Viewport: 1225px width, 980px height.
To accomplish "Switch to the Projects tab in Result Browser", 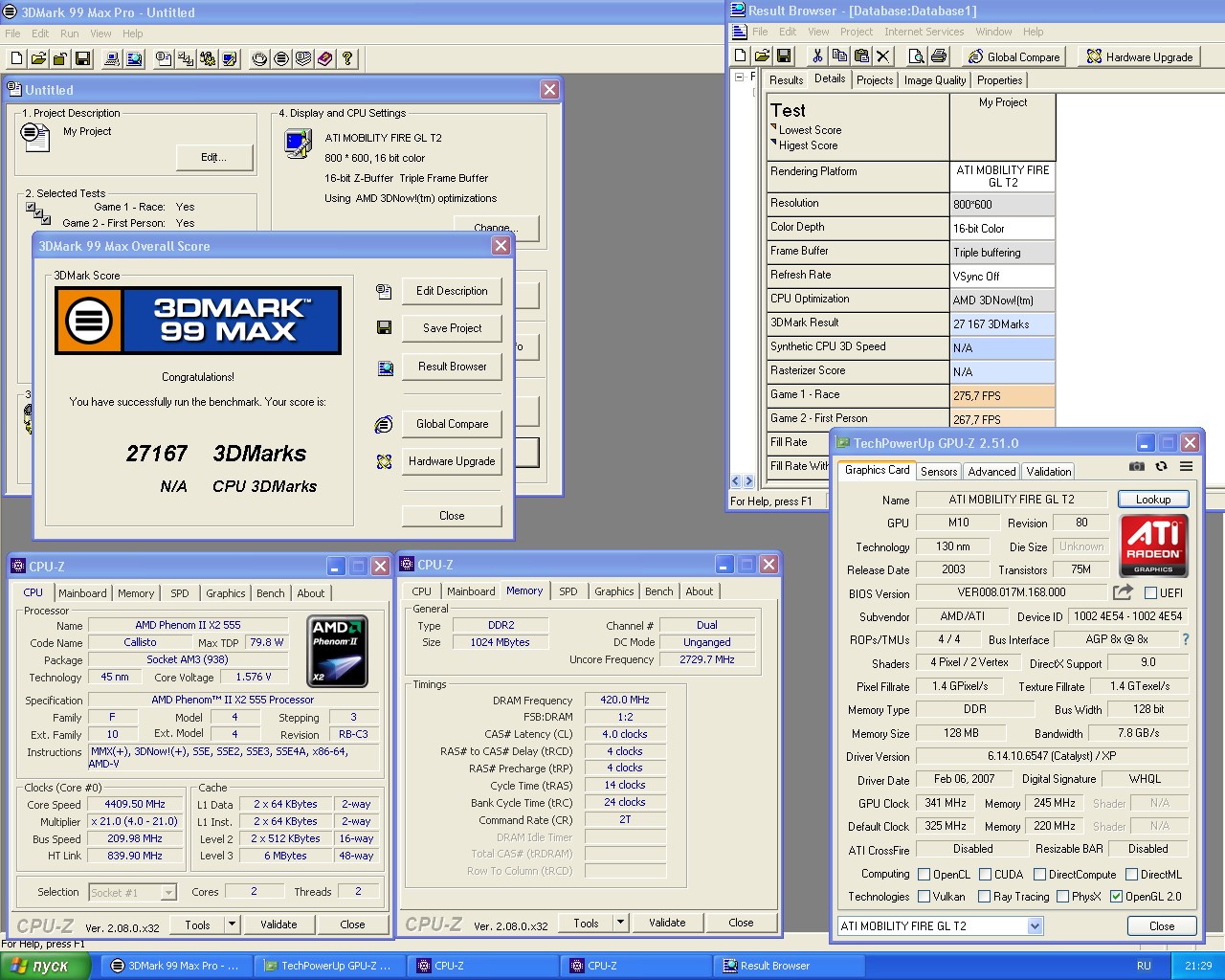I will (x=875, y=80).
